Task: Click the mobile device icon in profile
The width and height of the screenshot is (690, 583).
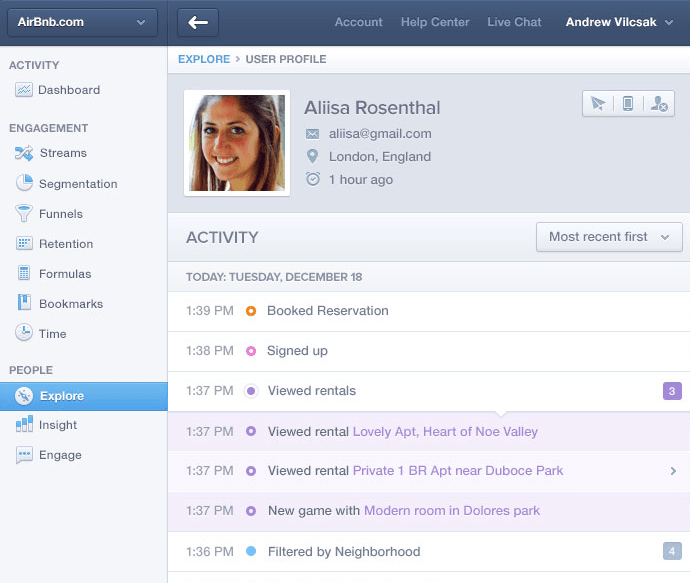Action: [x=628, y=104]
